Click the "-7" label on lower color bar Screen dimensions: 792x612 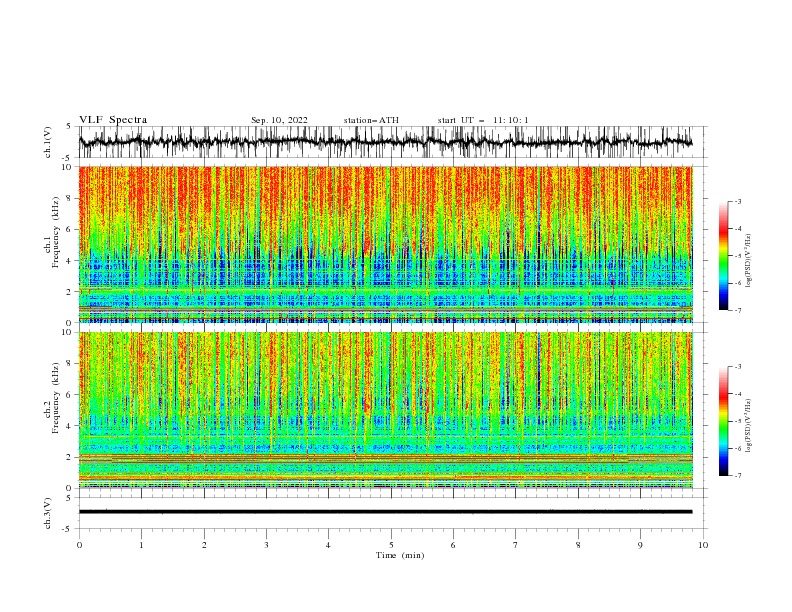(x=737, y=476)
